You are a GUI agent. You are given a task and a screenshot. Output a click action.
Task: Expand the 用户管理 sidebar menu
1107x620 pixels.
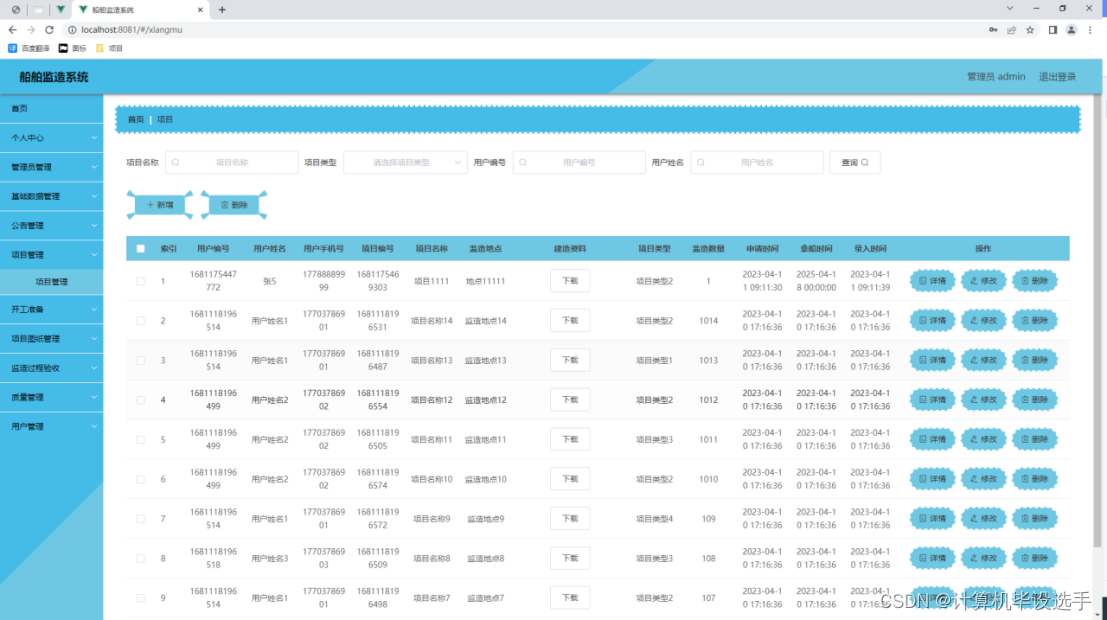(52, 427)
